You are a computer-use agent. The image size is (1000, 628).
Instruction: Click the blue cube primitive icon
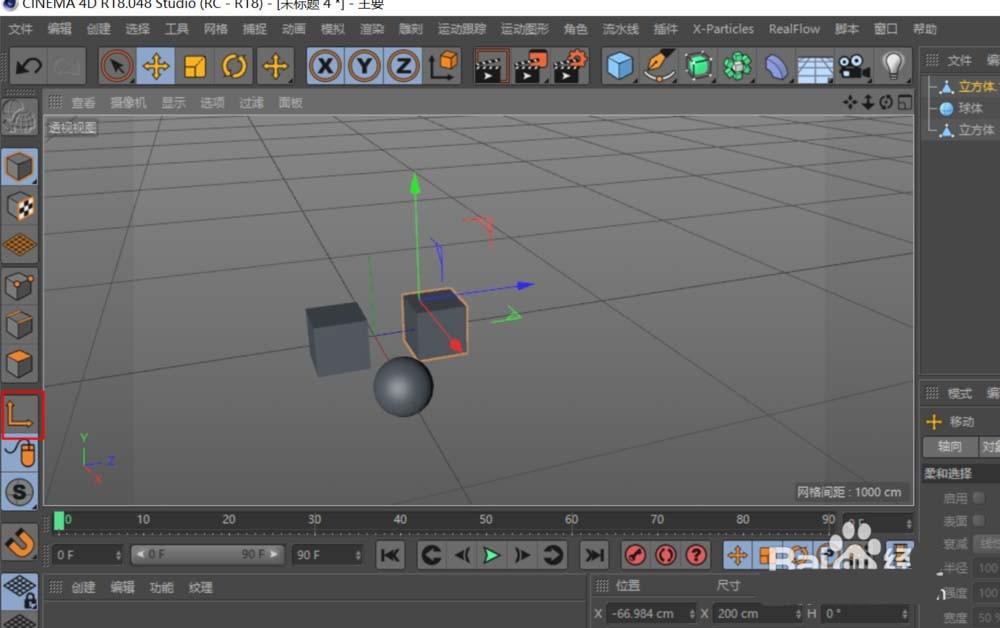[x=619, y=66]
